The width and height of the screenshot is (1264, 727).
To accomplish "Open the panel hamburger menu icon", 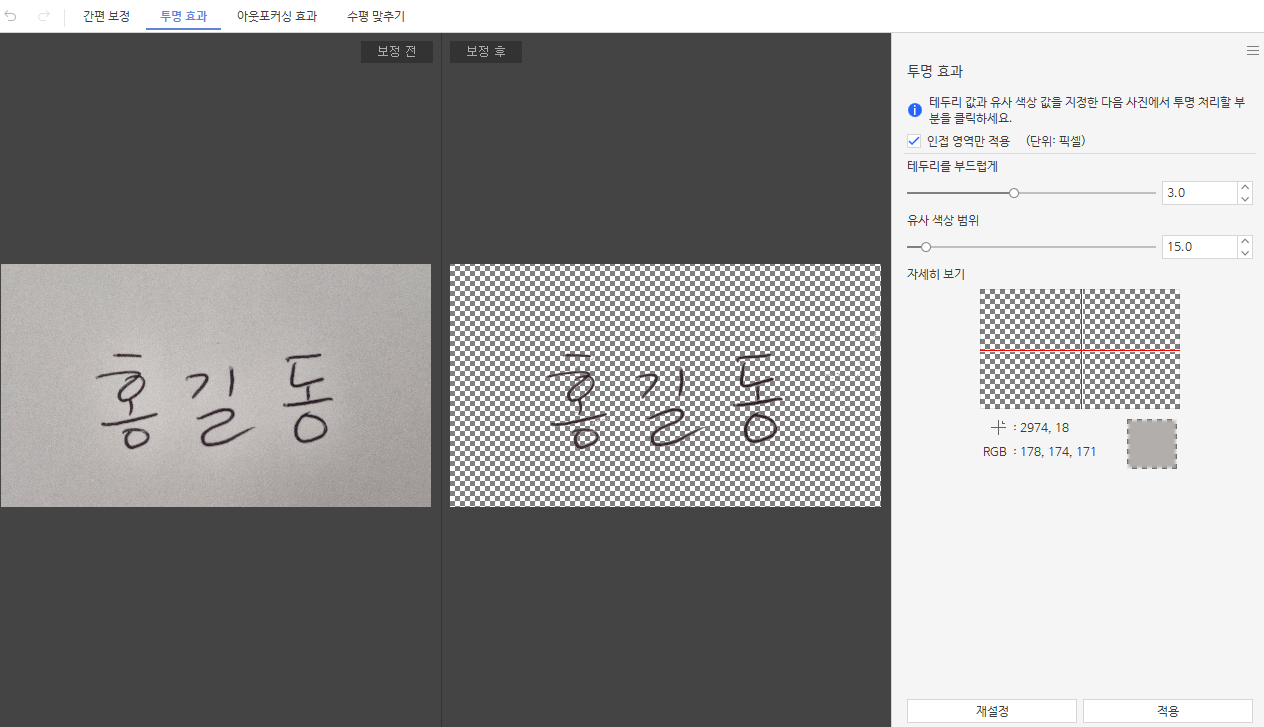I will tap(1252, 50).
